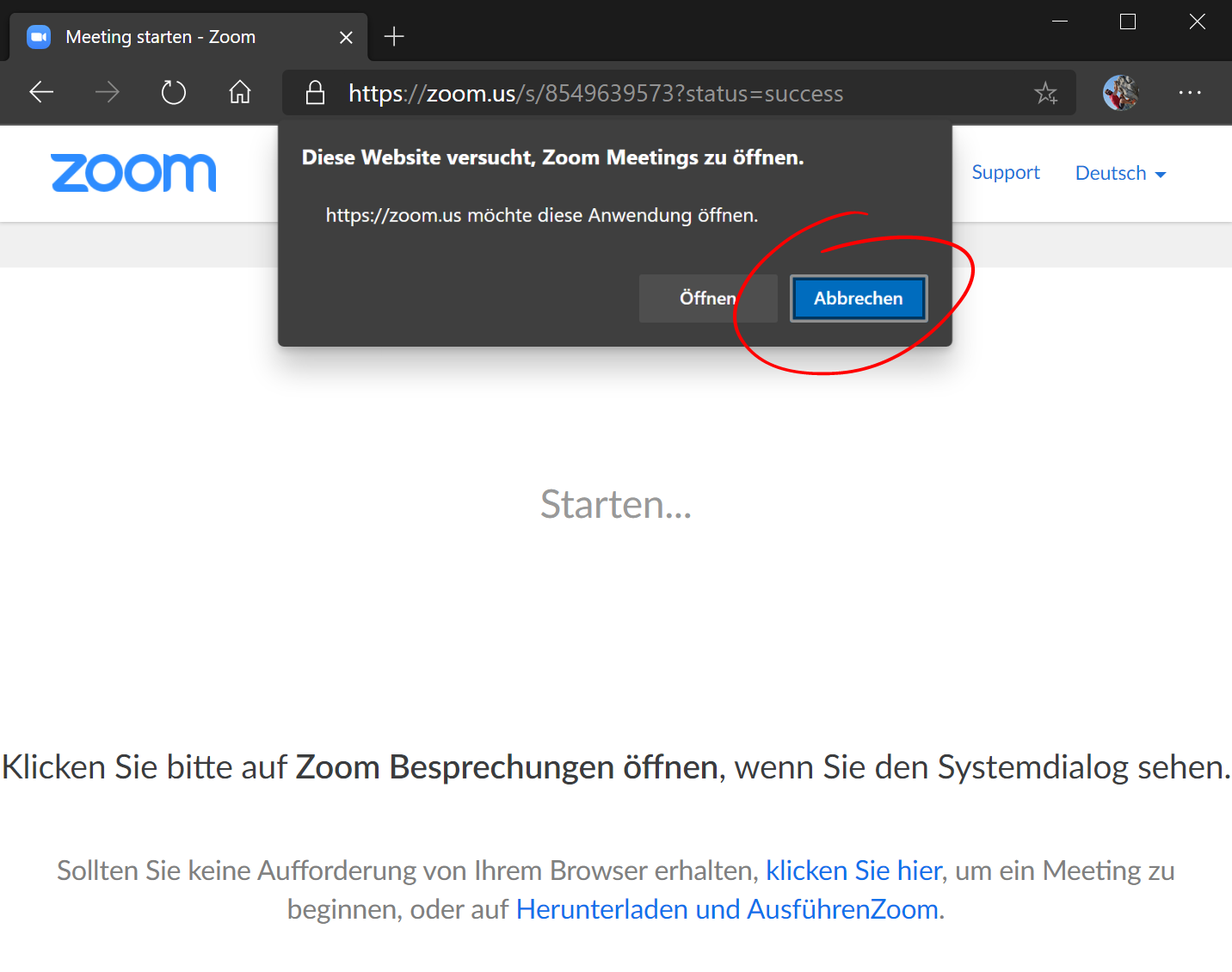Maximize the browser window
1232x972 pixels.
[x=1128, y=22]
